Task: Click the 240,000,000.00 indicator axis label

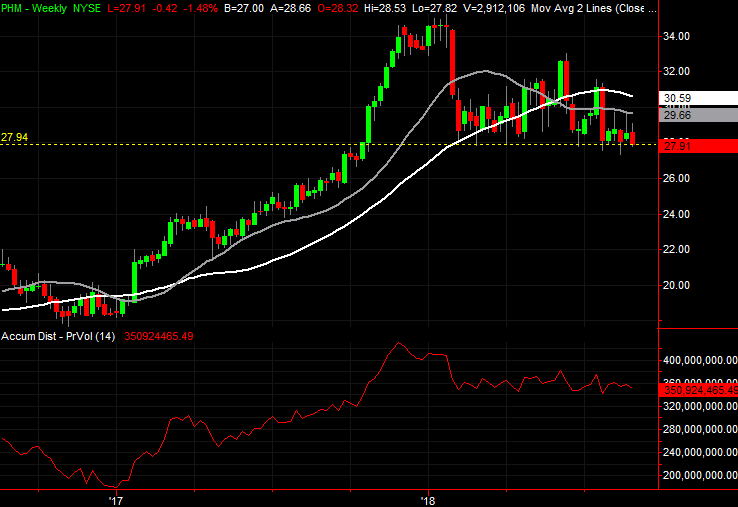Action: click(700, 452)
